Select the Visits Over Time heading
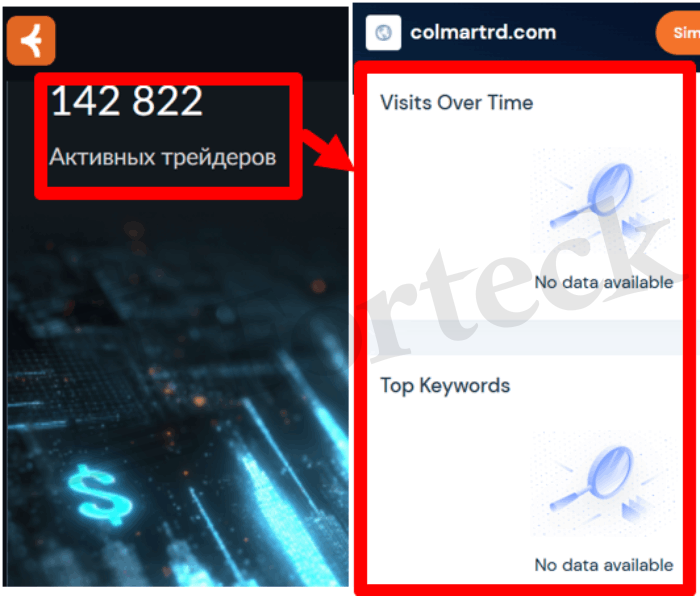Viewport: 700px width, 596px height. click(x=456, y=102)
